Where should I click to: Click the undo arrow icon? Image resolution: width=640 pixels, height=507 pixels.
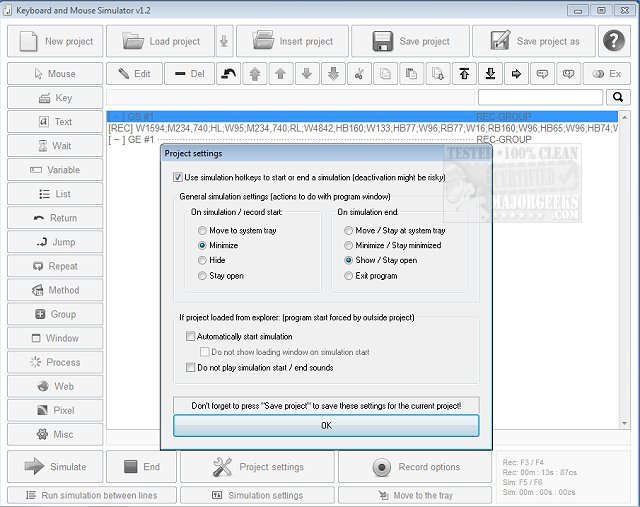[x=228, y=74]
